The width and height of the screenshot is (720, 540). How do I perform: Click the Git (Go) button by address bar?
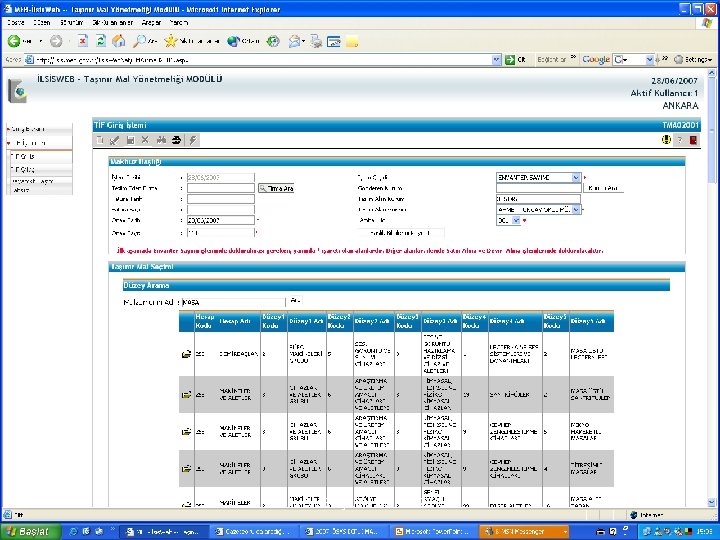click(515, 59)
